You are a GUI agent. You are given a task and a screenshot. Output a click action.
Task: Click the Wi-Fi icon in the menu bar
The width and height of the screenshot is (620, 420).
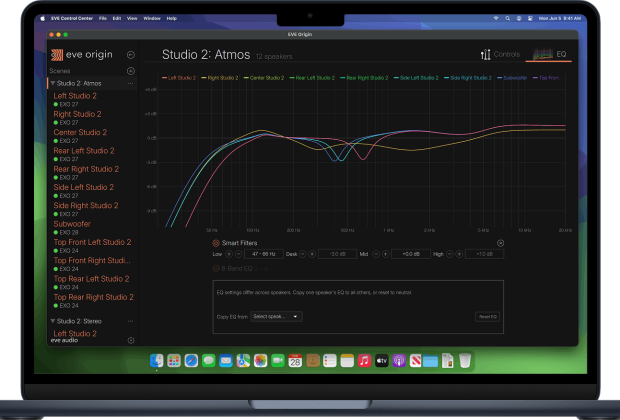496,18
